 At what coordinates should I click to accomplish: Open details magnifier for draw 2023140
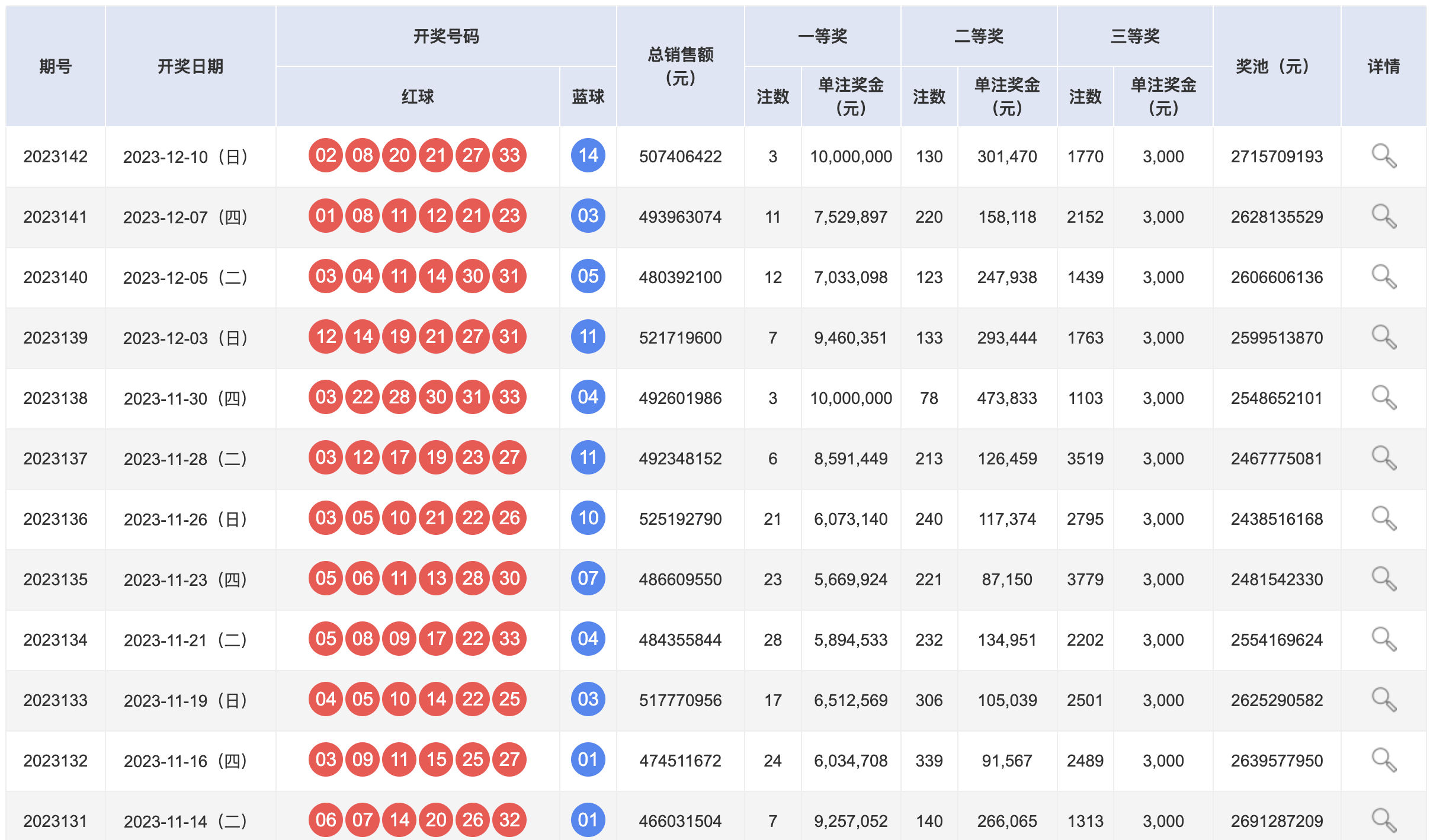1384,277
